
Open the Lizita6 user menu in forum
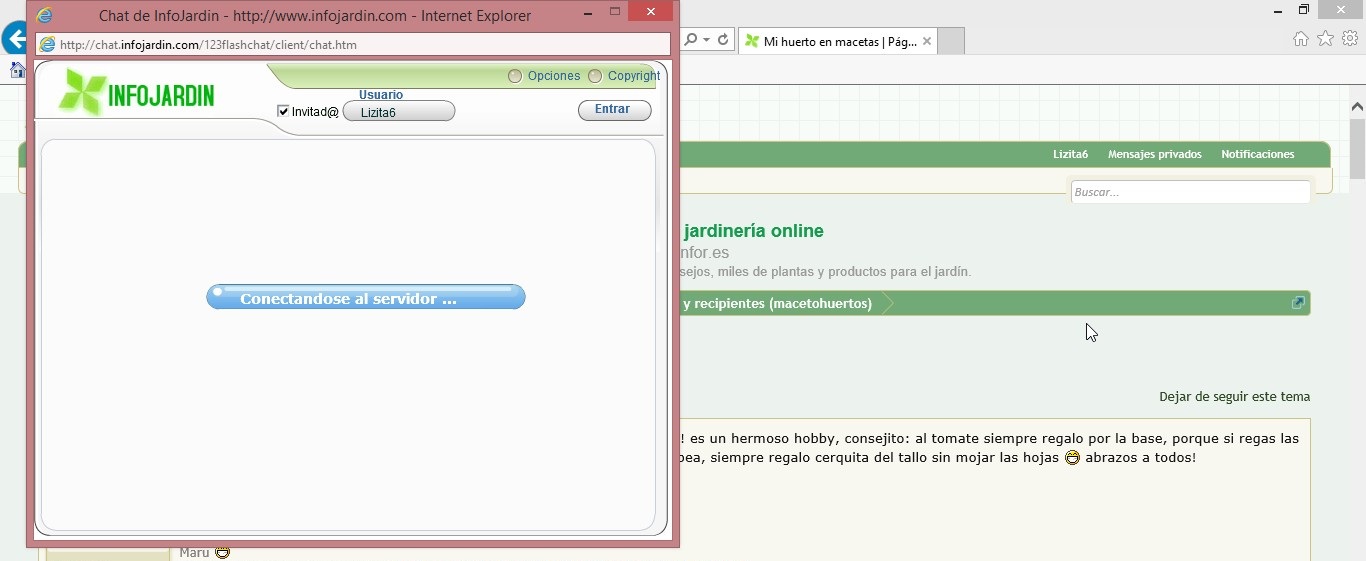click(x=1070, y=154)
